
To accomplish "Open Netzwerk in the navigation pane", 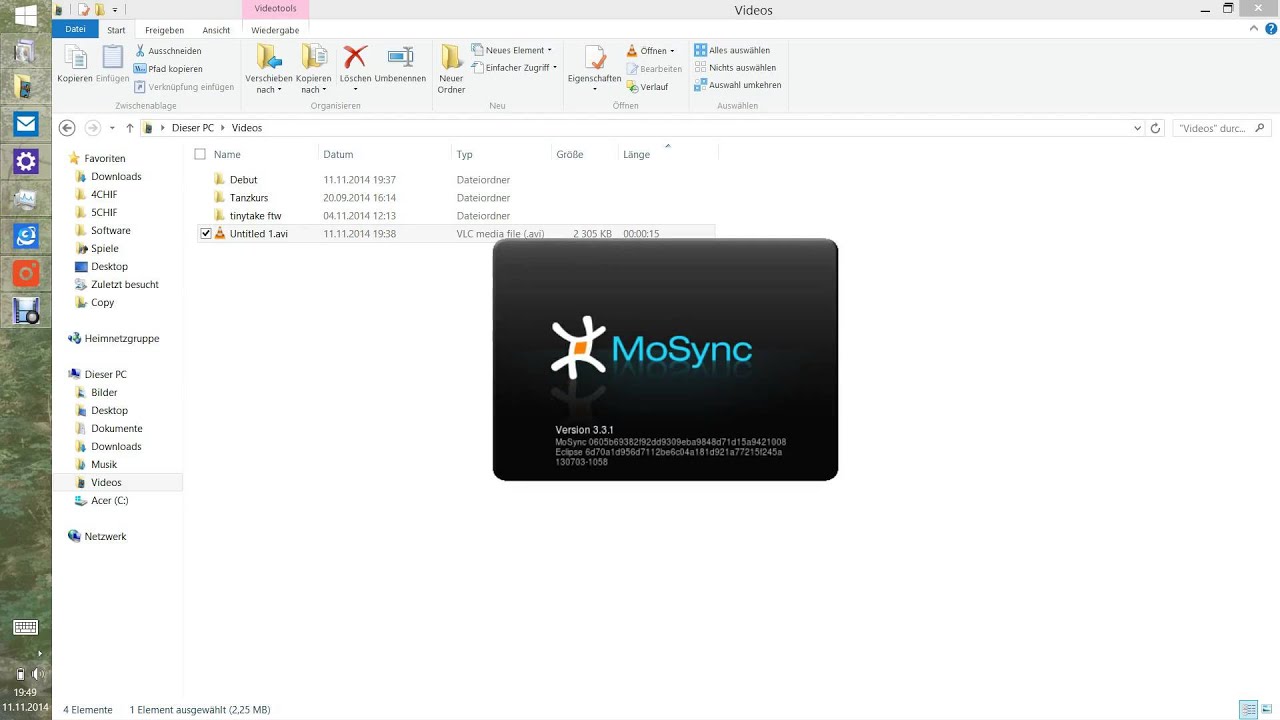I will (x=105, y=536).
